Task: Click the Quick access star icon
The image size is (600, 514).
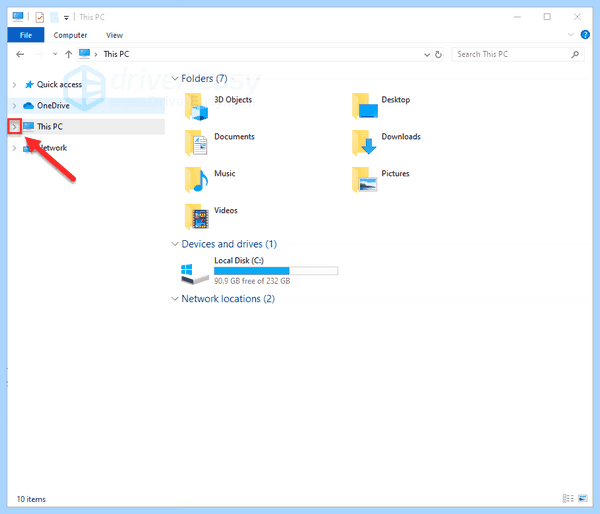Action: 29,85
